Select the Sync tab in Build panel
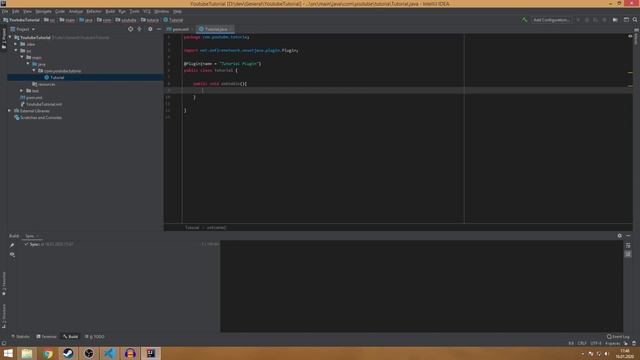The image size is (640, 360). (x=32, y=236)
